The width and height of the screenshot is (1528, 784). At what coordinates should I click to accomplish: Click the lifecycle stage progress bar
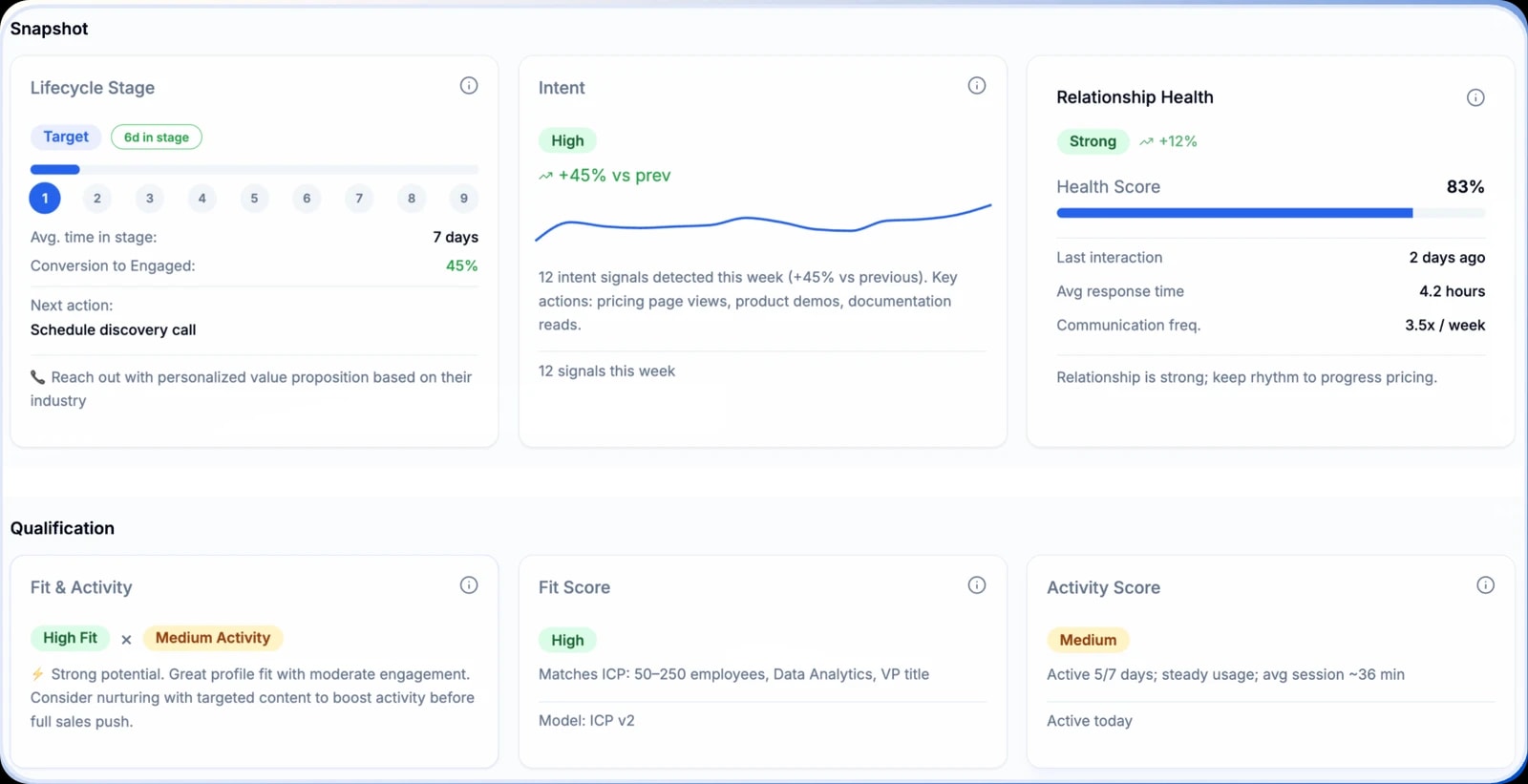pos(254,170)
